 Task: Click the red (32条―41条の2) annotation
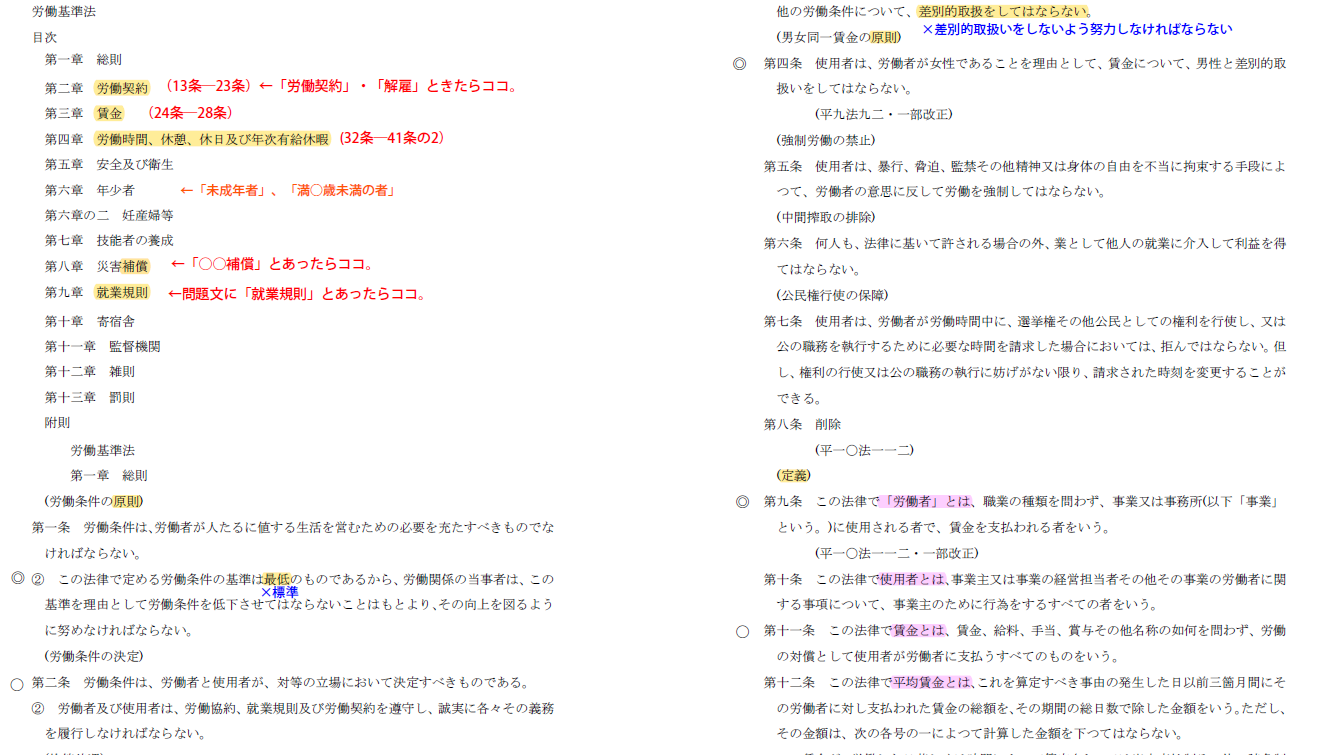click(x=391, y=138)
